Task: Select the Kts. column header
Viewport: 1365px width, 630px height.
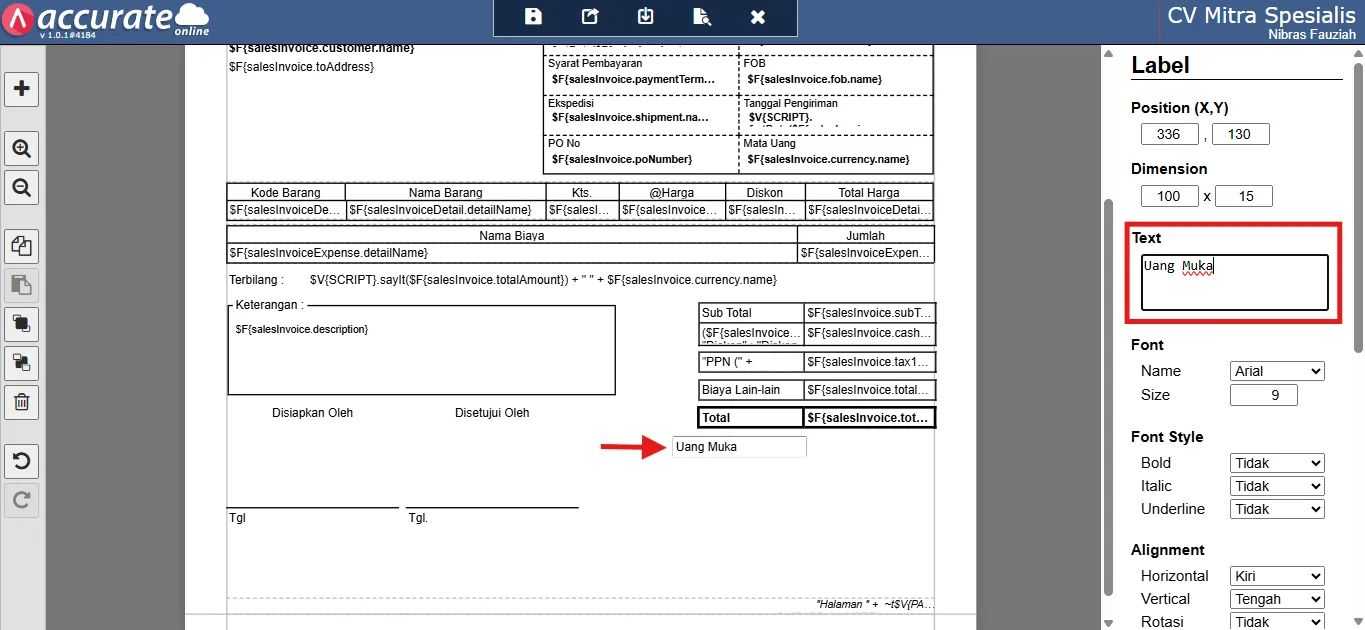Action: point(583,192)
